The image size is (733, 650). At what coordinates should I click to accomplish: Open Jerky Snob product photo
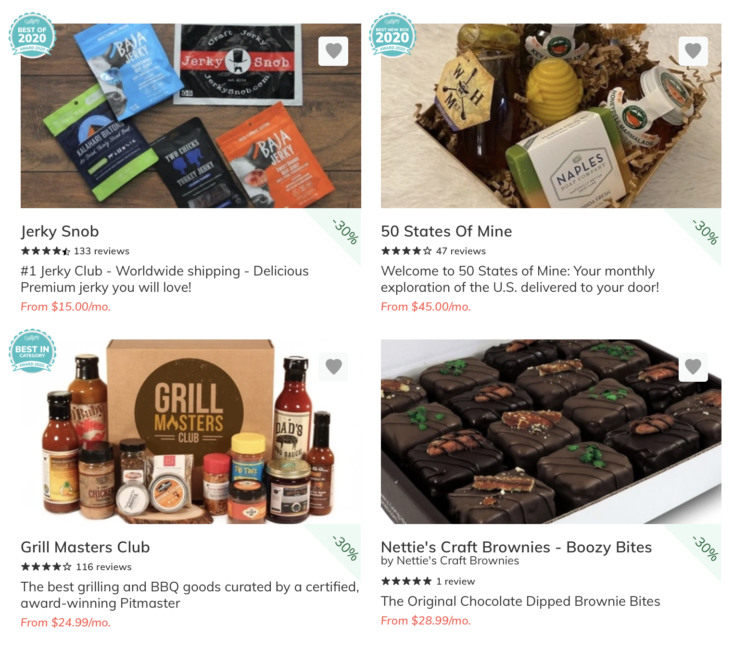(x=191, y=116)
